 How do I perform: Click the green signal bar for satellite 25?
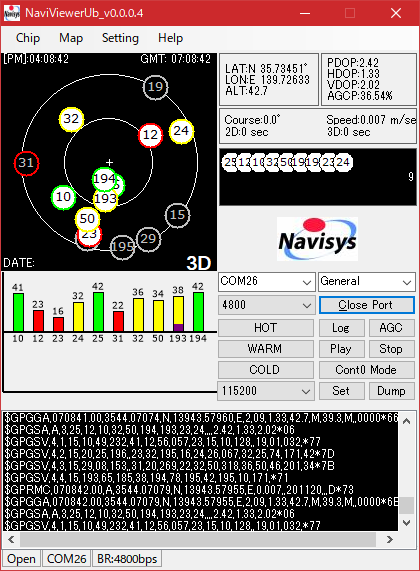tap(98, 312)
